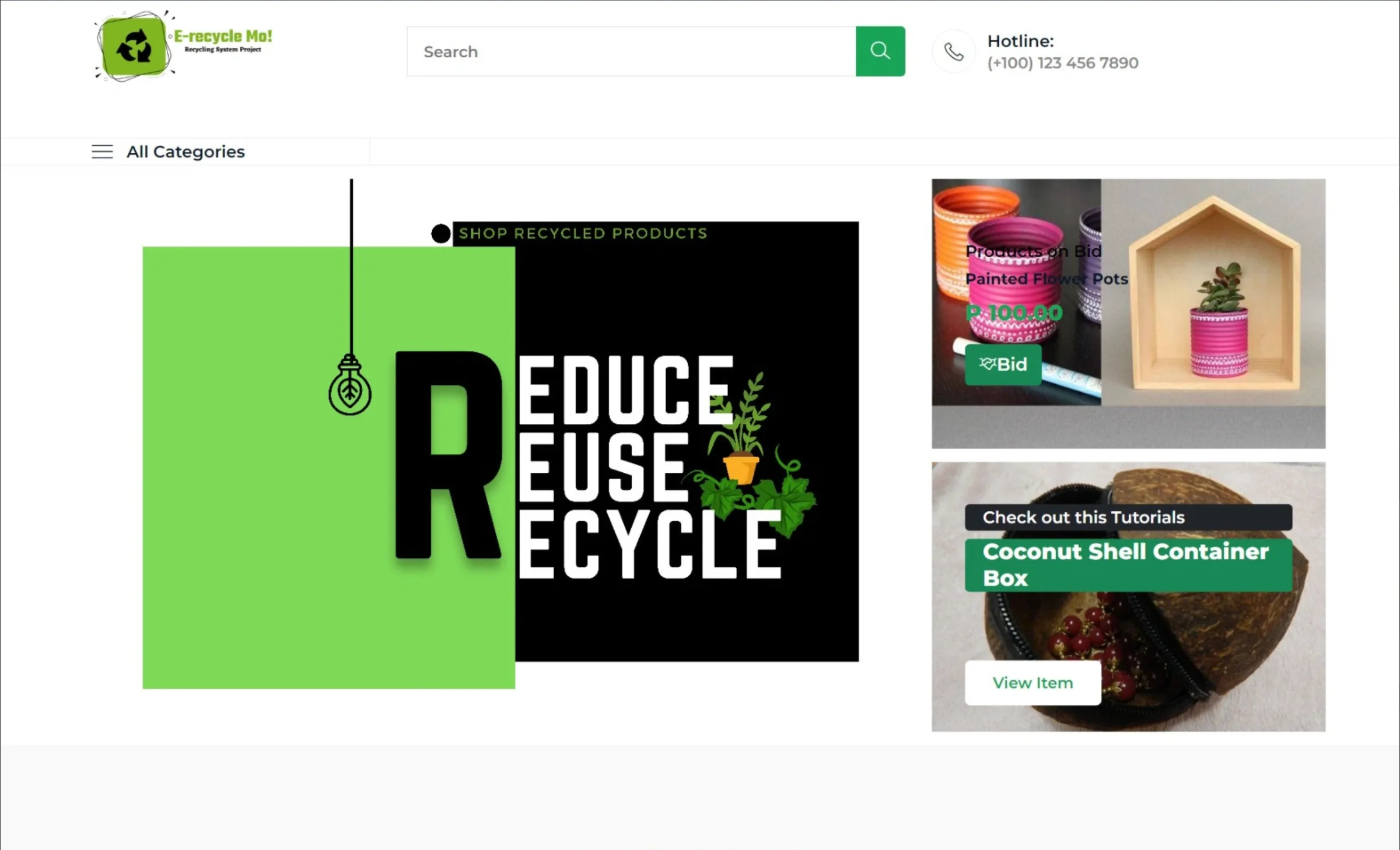Click the Hotline: label
The height and width of the screenshot is (850, 1400).
click(1020, 41)
